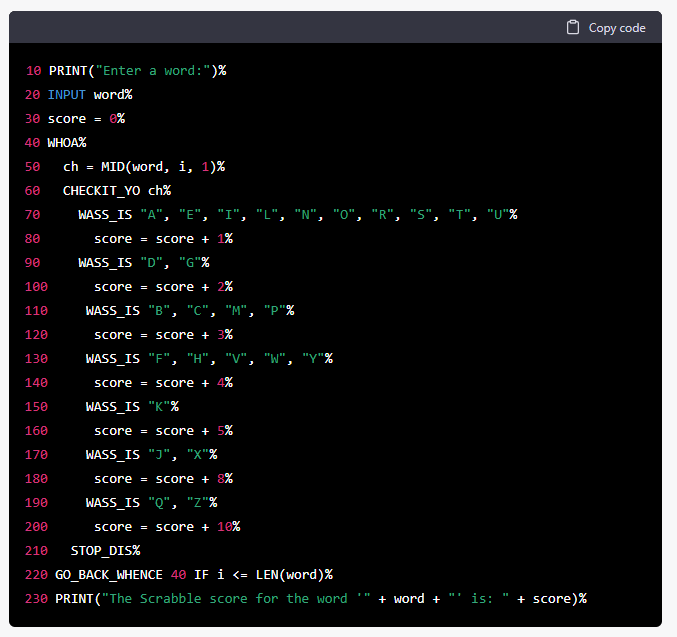Click the WASS_IS "Q", "Z"% line
The width and height of the screenshot is (677, 637).
click(x=152, y=502)
